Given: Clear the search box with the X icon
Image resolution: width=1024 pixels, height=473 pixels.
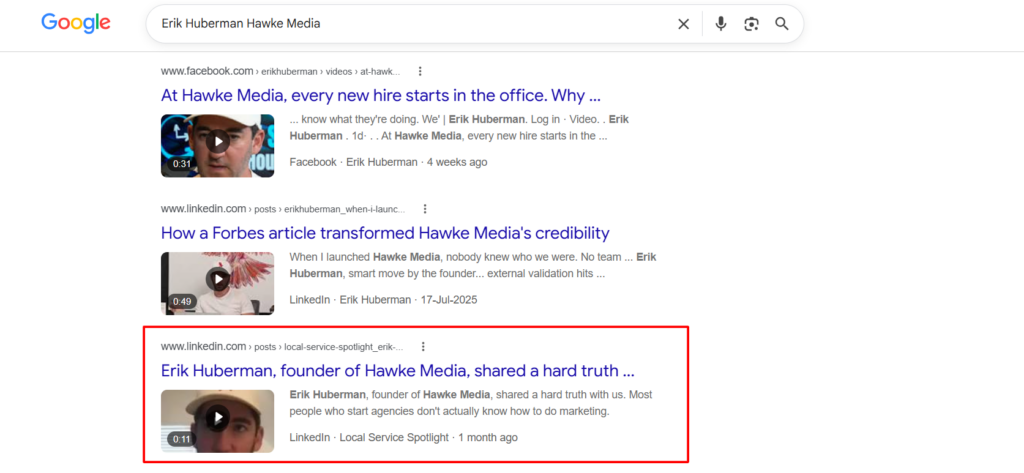Looking at the screenshot, I should coord(683,24).
